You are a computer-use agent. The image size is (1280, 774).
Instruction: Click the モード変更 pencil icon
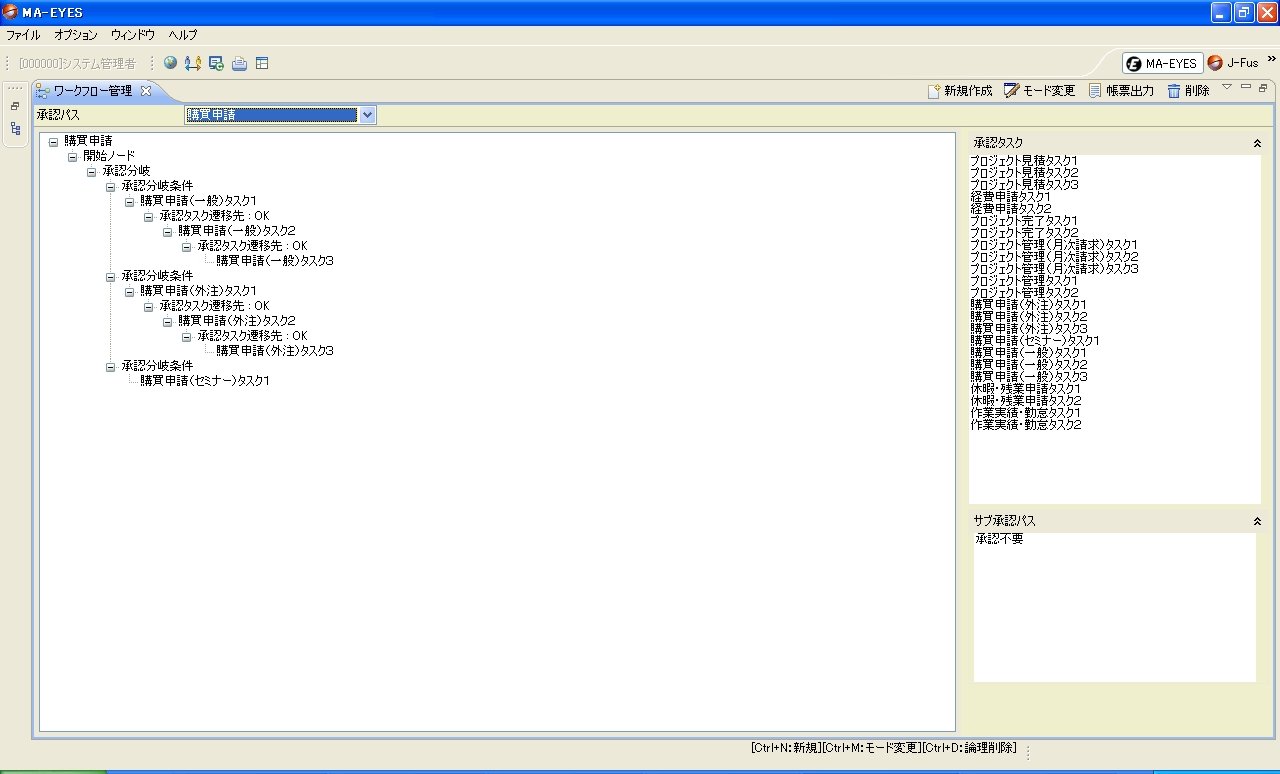(x=1011, y=91)
